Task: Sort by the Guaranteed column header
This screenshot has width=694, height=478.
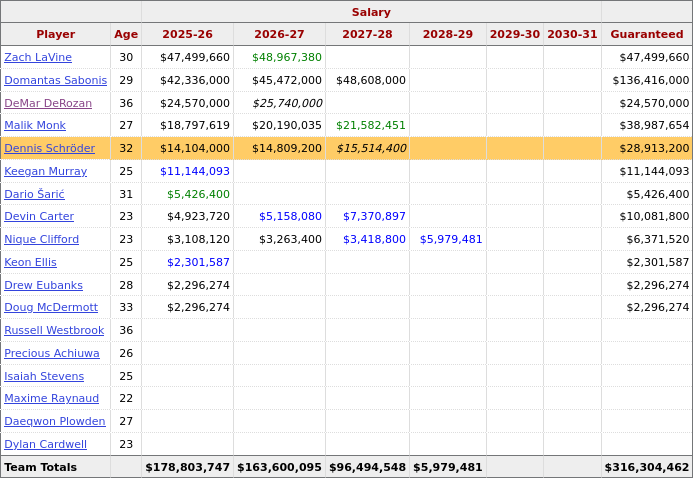Action: [x=647, y=34]
